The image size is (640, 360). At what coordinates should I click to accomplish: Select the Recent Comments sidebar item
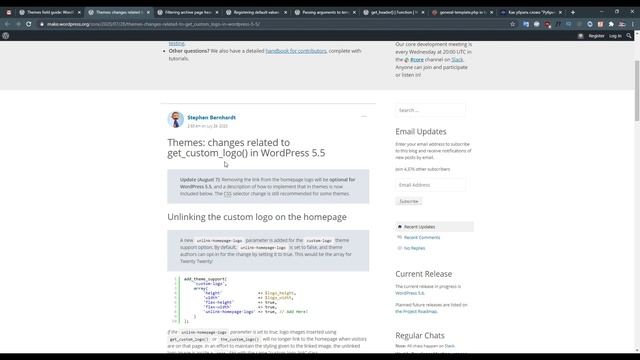(x=422, y=237)
